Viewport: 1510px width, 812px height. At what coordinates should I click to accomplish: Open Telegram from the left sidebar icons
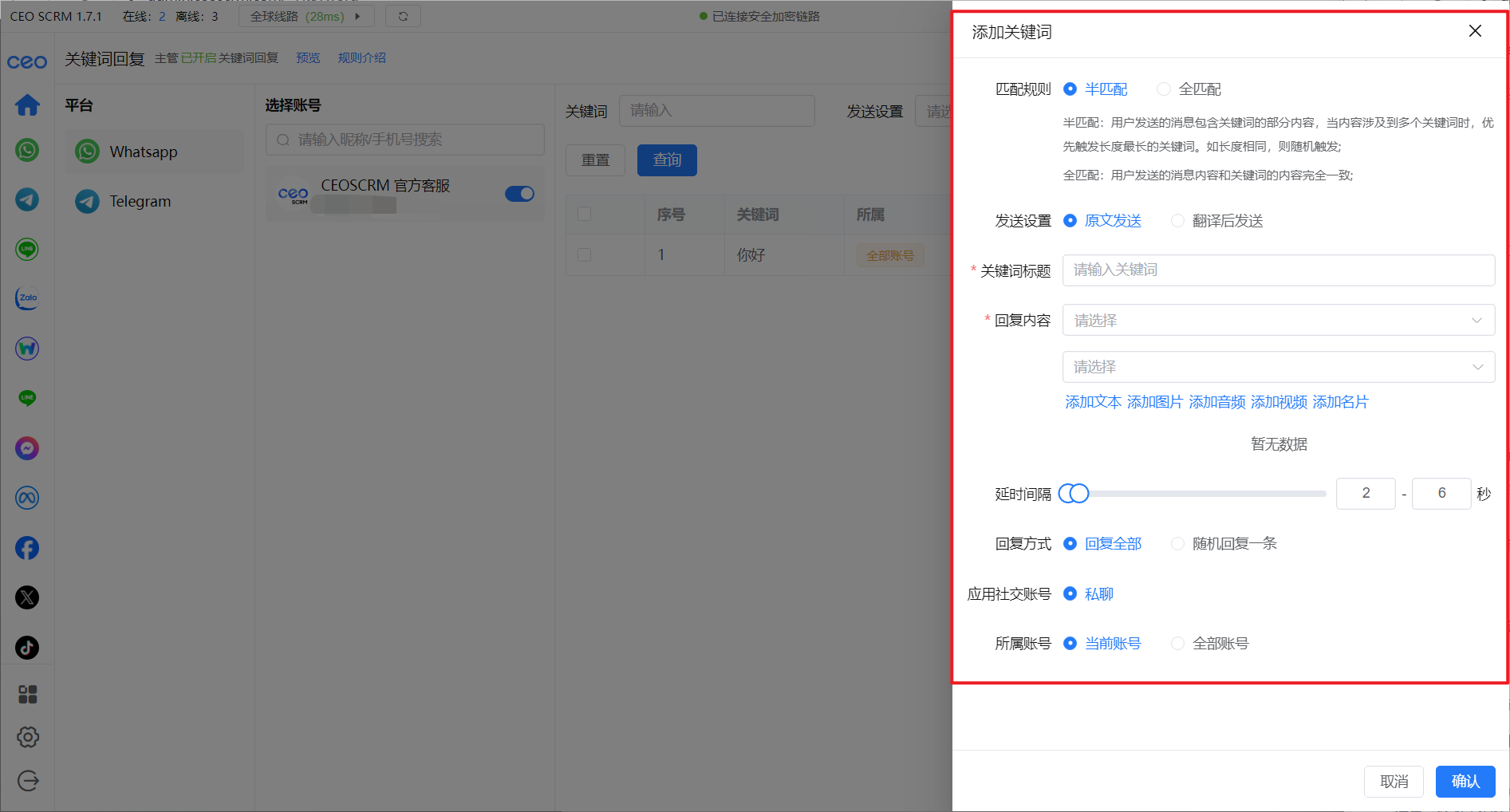(27, 199)
